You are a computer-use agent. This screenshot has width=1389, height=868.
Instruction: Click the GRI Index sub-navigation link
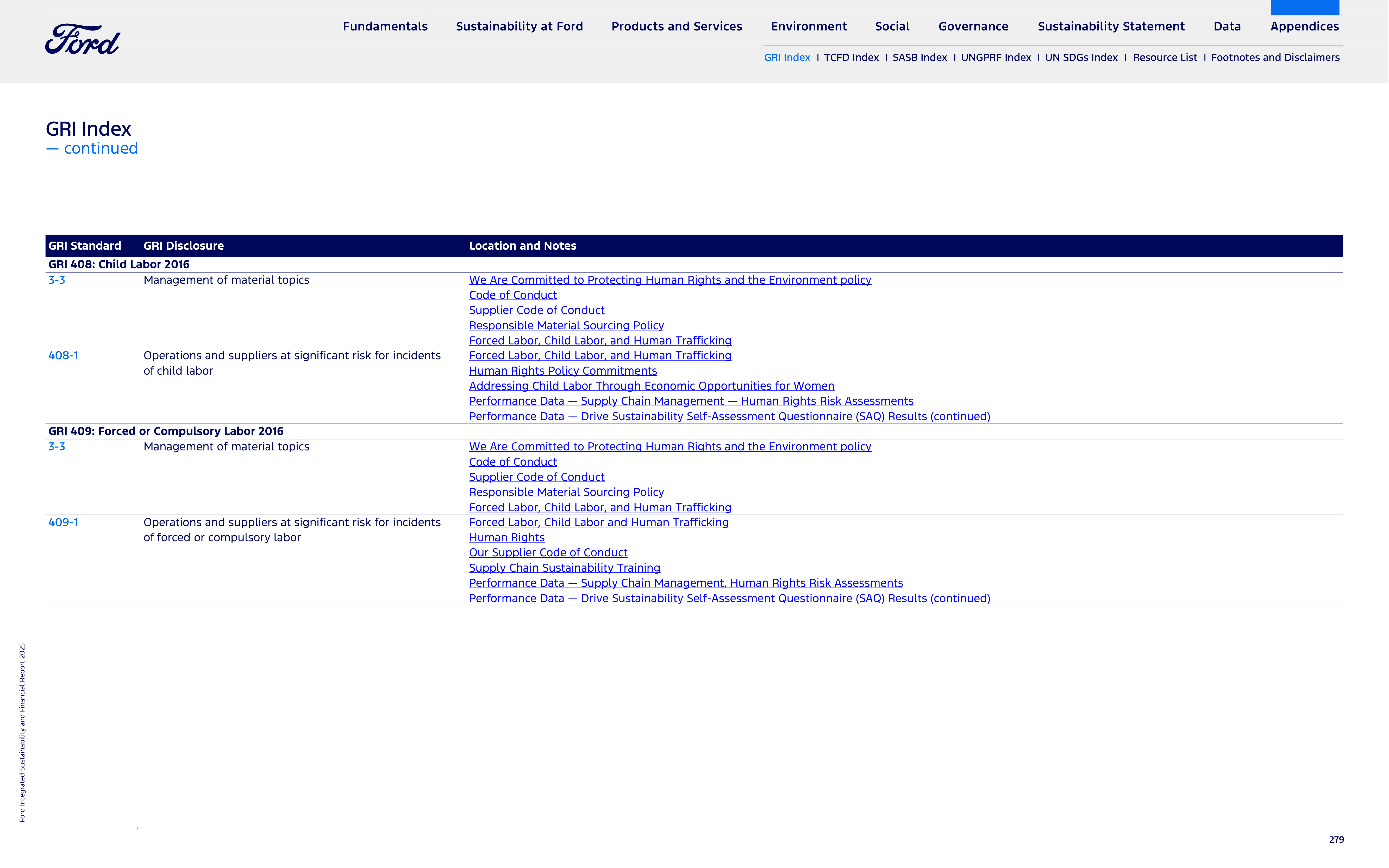click(787, 58)
